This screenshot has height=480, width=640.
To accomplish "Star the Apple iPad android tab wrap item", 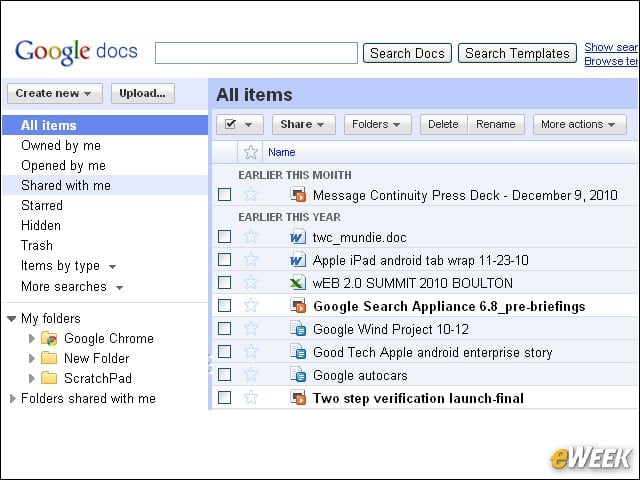I will pyautogui.click(x=251, y=260).
